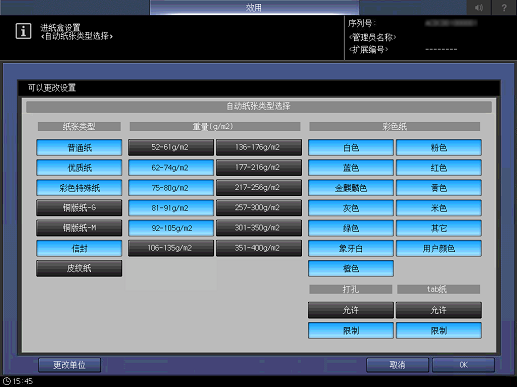Click the speaker sound icon
This screenshot has height=387, width=517.
tap(478, 7)
